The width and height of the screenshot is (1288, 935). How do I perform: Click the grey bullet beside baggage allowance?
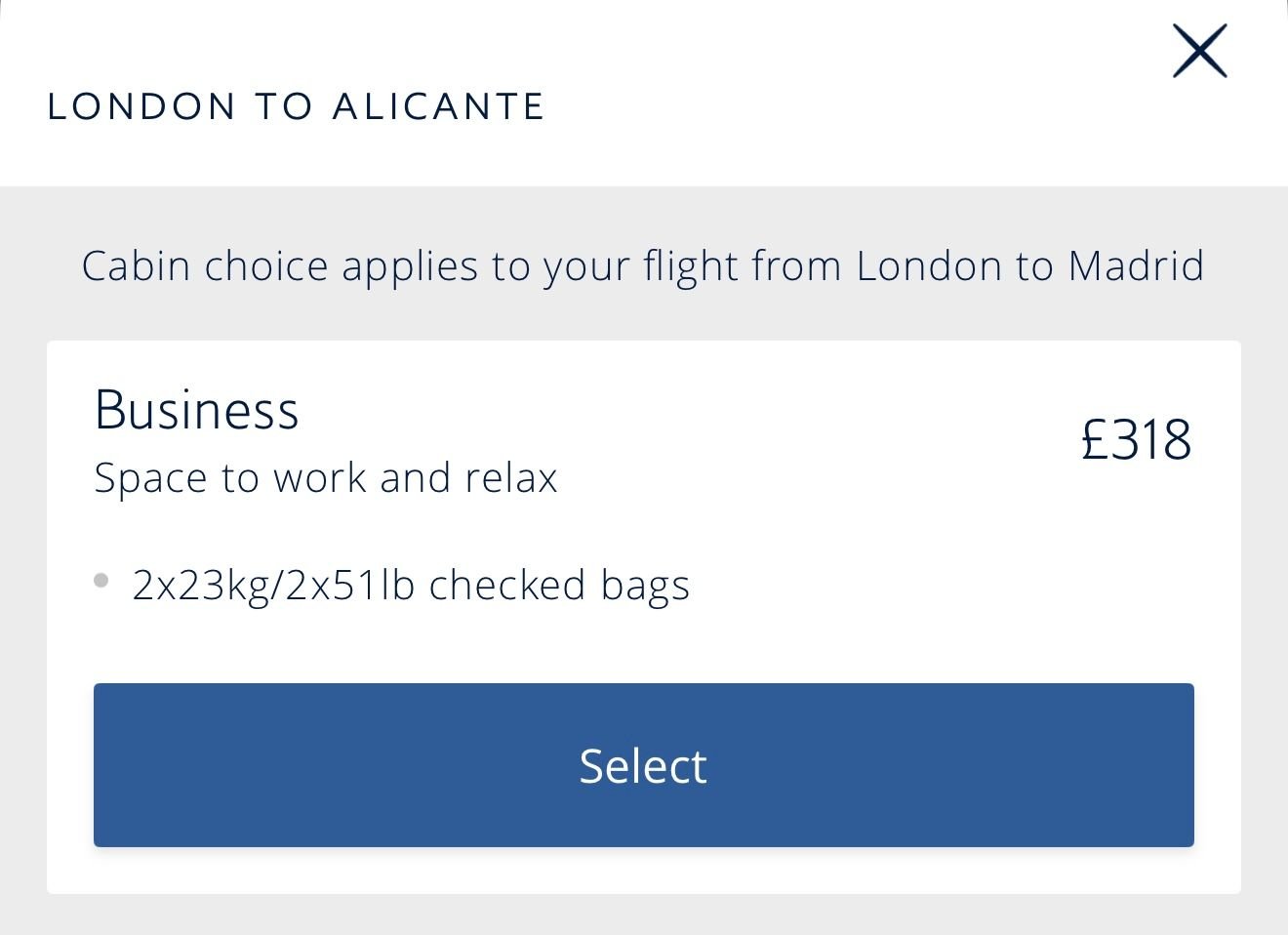coord(101,582)
